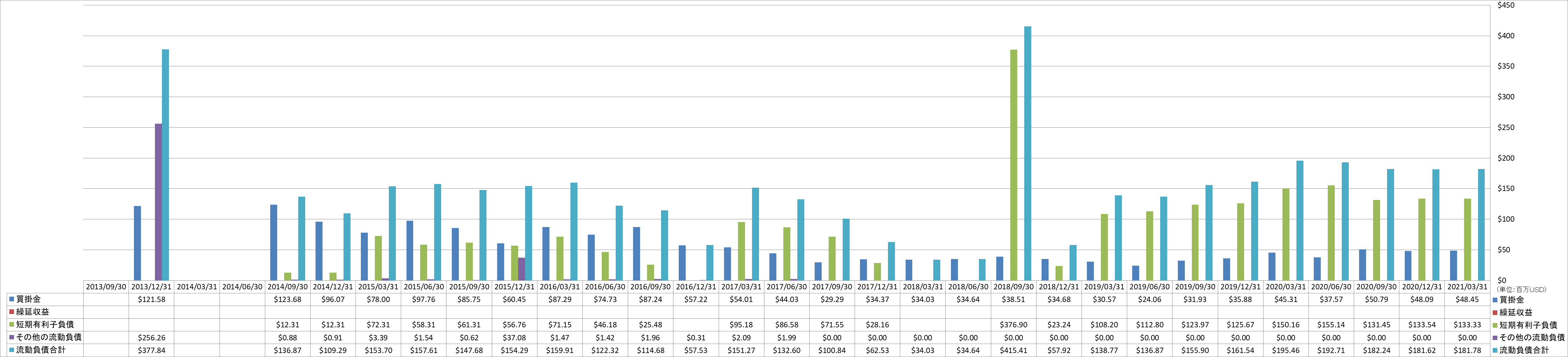Click the $57.53 流動負債合計 cell

click(x=696, y=350)
